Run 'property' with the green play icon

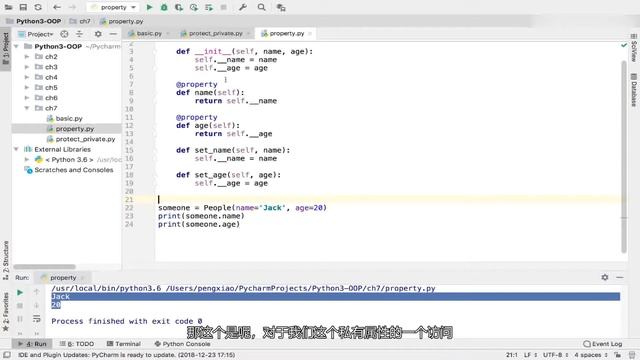pos(149,7)
